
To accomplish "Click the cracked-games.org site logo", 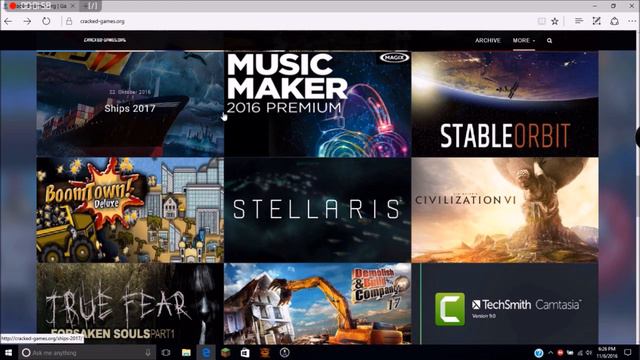I will (x=105, y=40).
